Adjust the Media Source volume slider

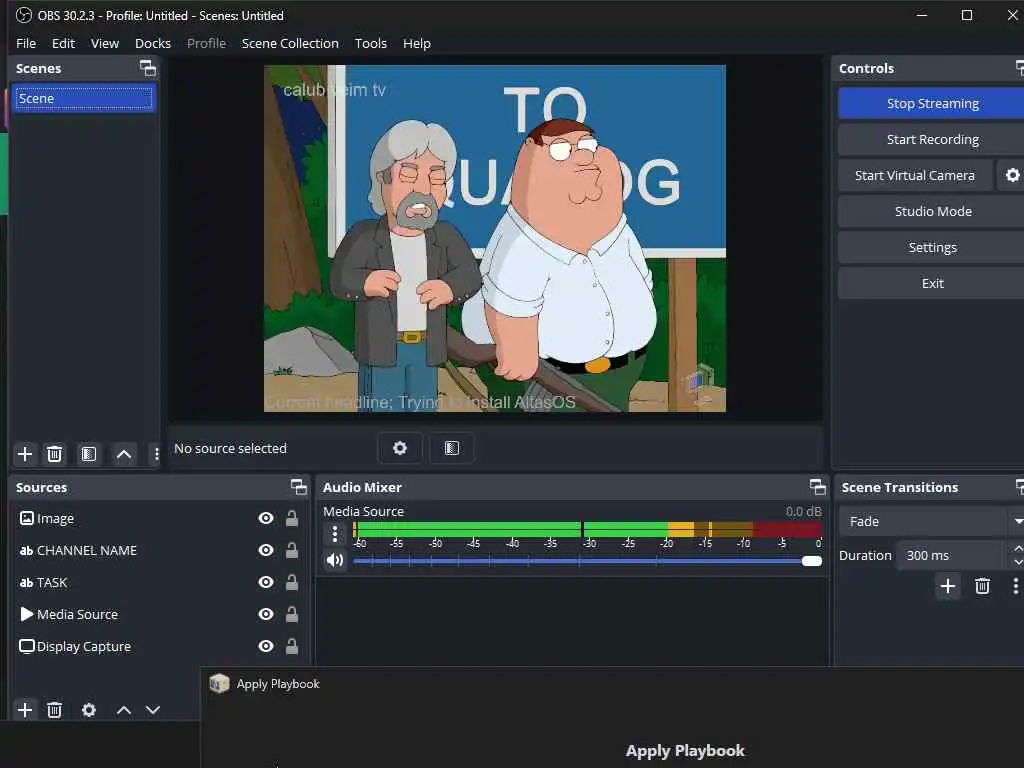pyautogui.click(x=587, y=560)
